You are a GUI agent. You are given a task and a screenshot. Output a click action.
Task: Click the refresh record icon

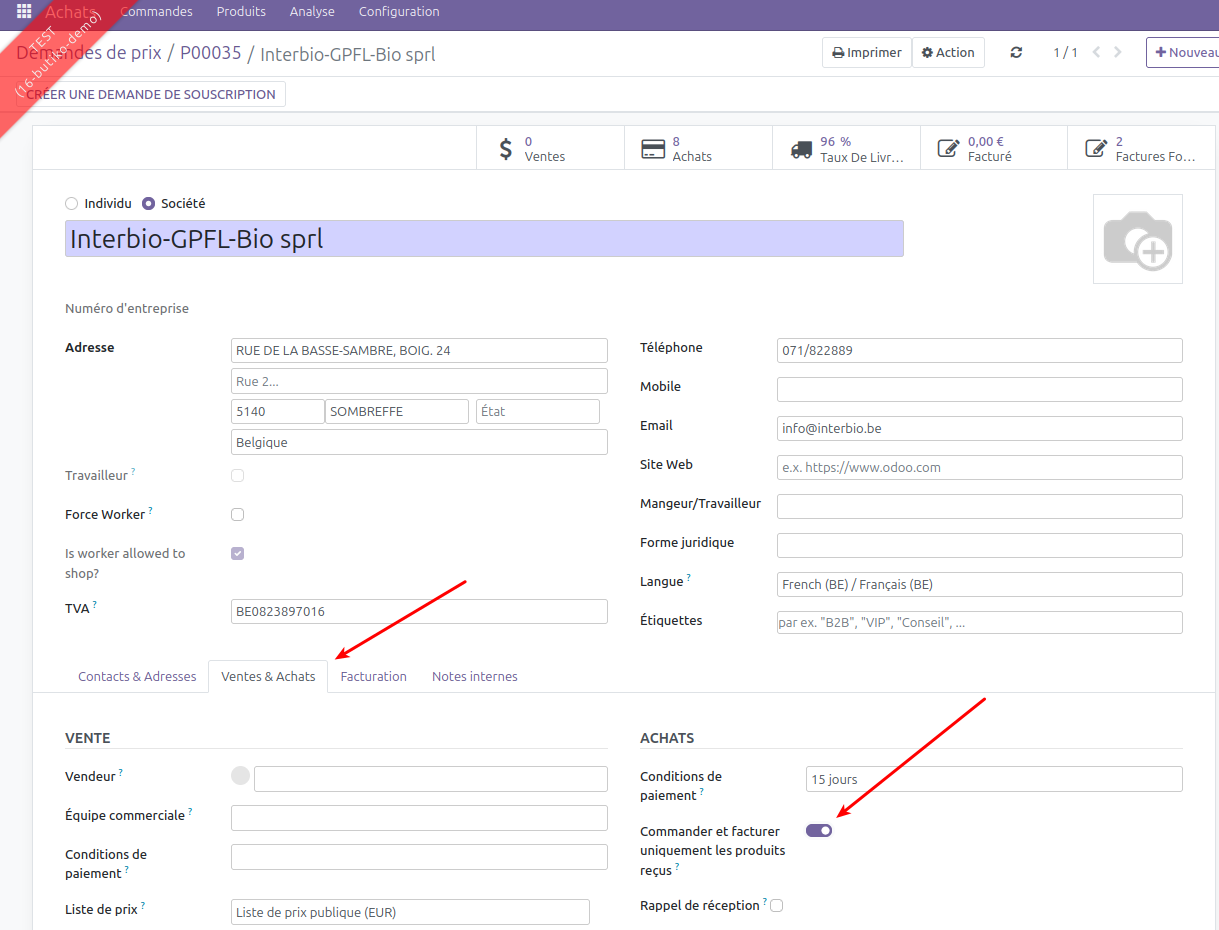[1016, 53]
